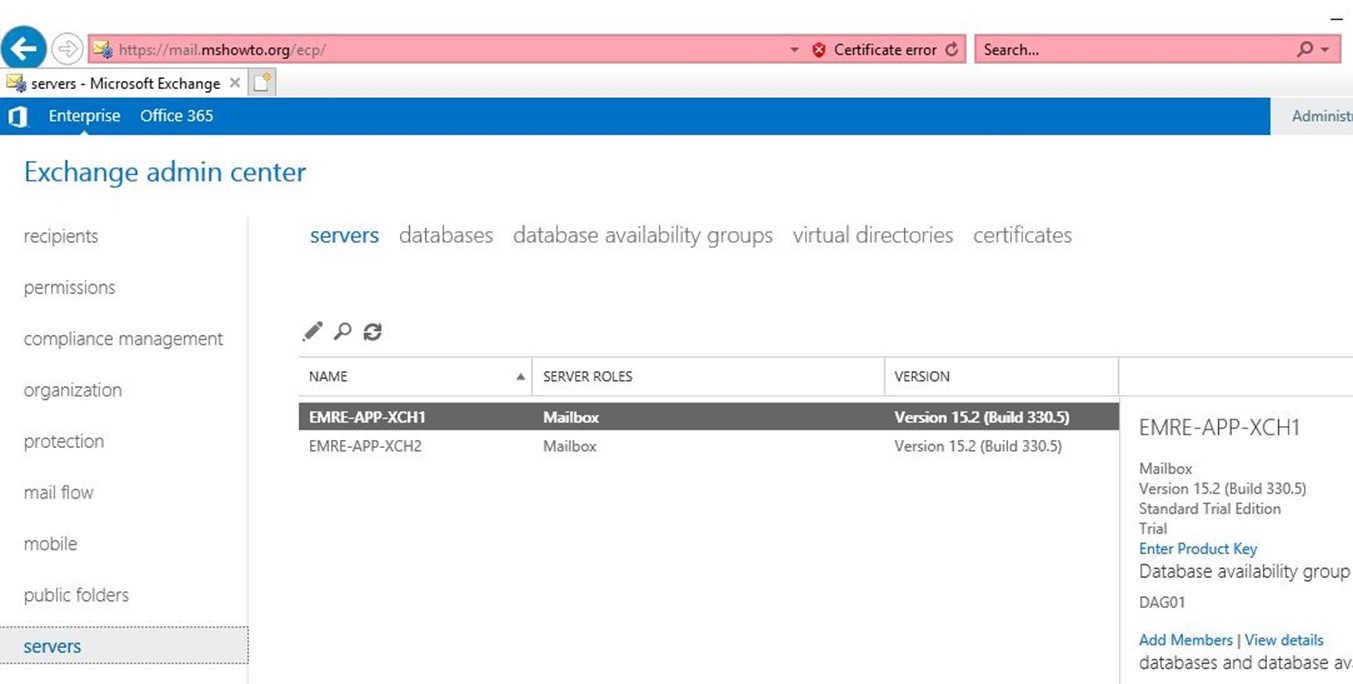Screen dimensions: 1353x684
Task: Click the version cell for EMRE-APP-XCH2
Action: click(x=978, y=446)
